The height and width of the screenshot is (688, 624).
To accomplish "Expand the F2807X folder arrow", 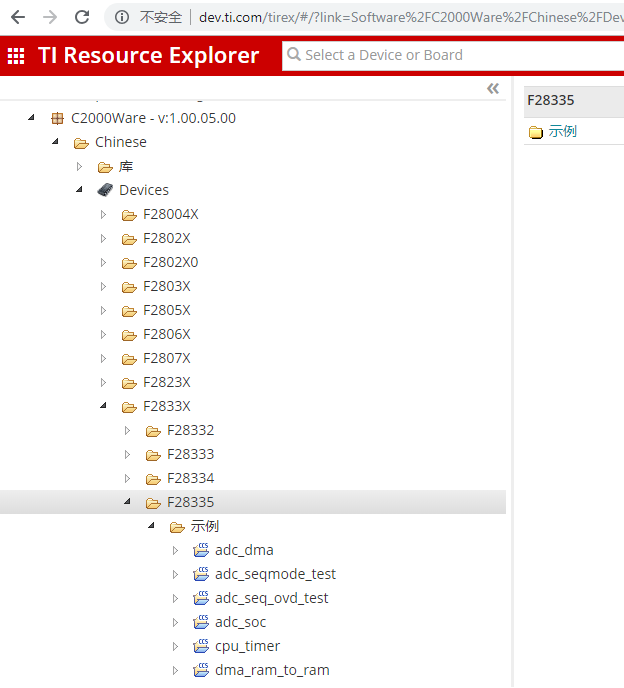I will point(103,358).
